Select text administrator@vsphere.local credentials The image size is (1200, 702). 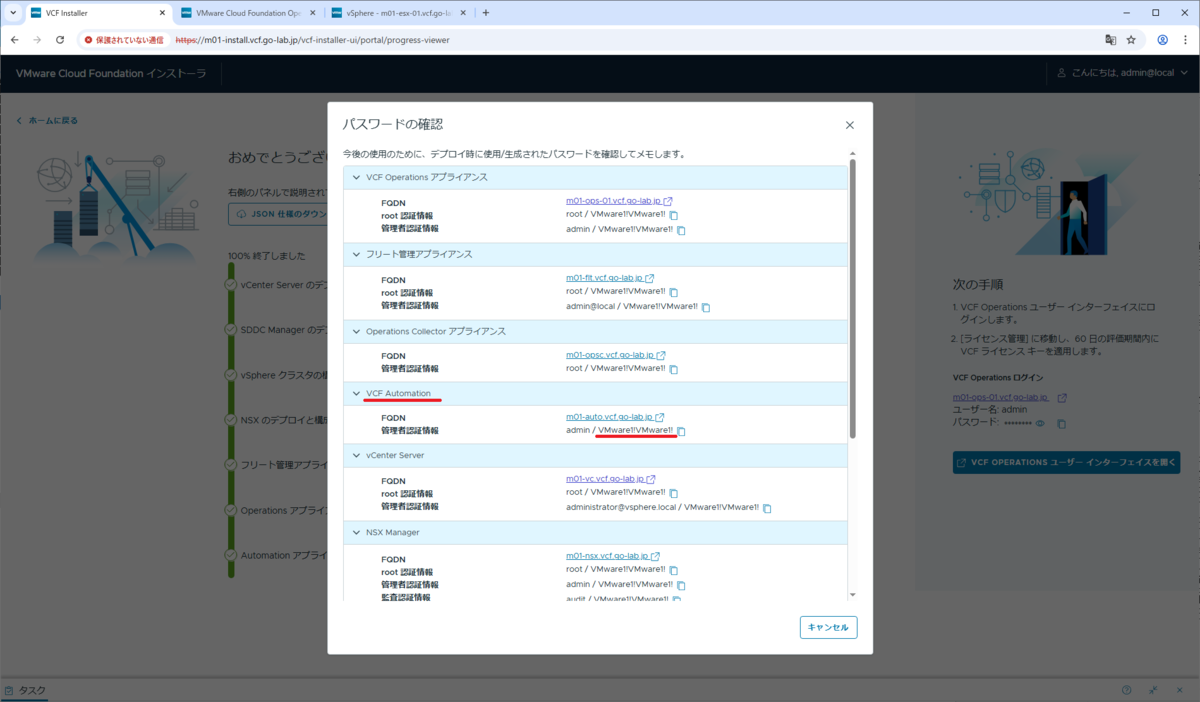[x=662, y=507]
